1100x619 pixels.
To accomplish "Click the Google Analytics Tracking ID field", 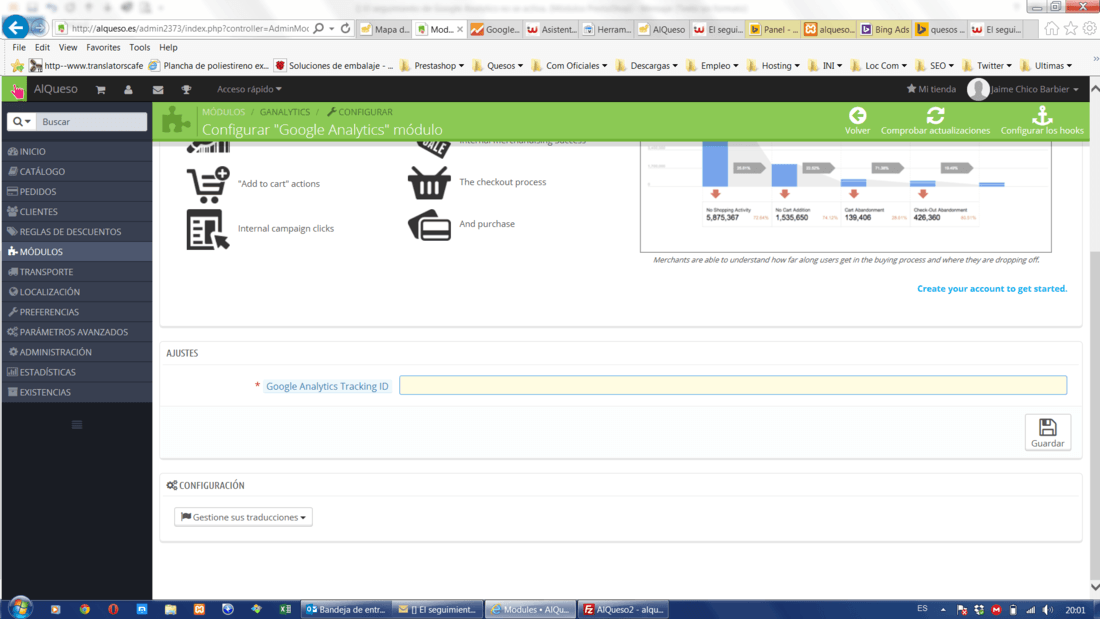I will tap(733, 385).
